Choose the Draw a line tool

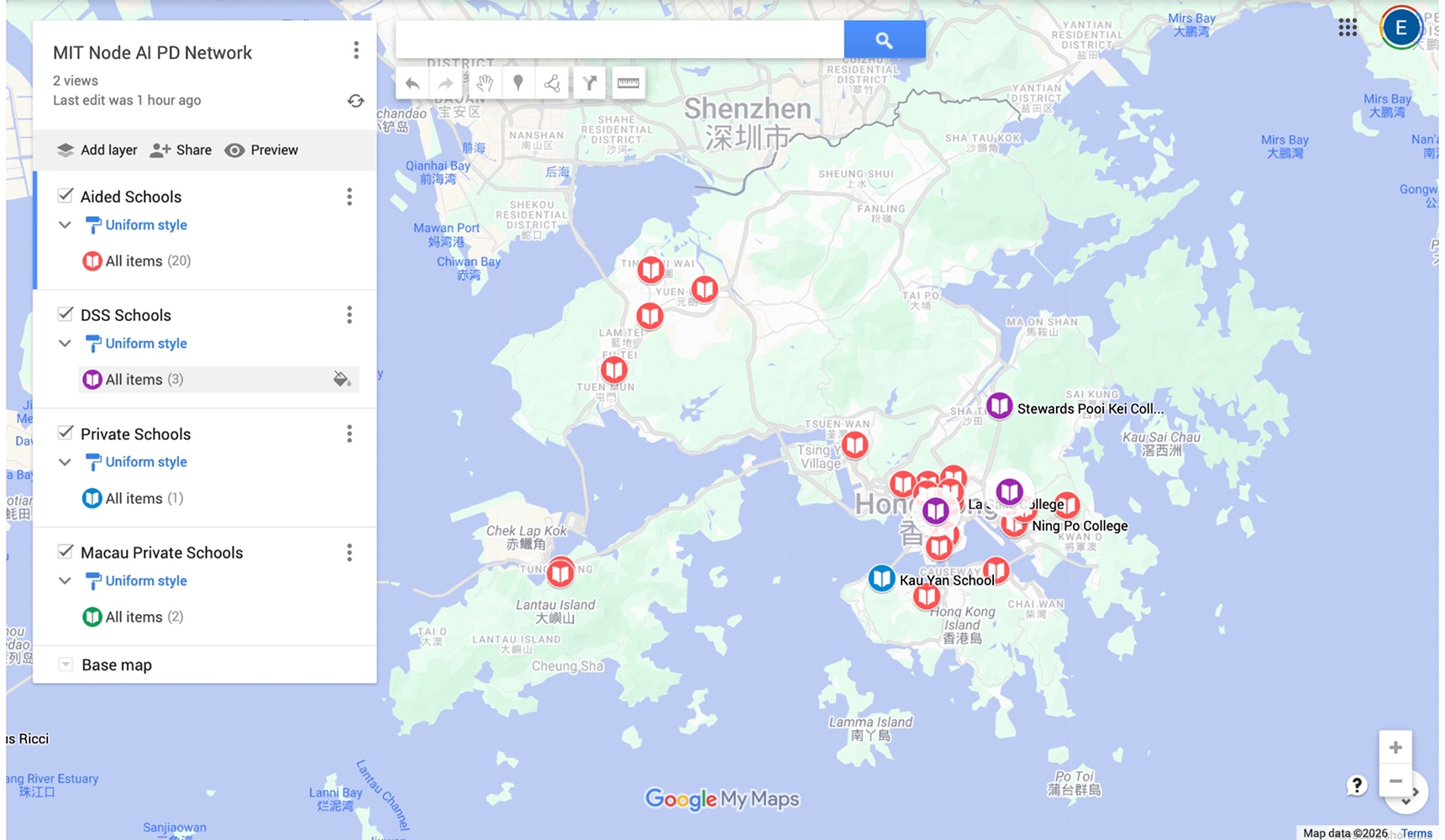552,83
